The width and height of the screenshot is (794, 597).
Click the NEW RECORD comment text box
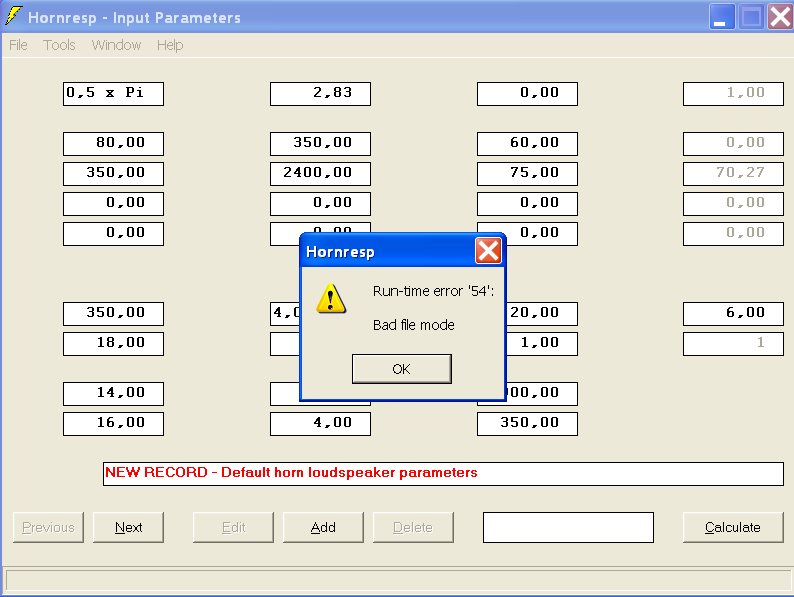(443, 473)
